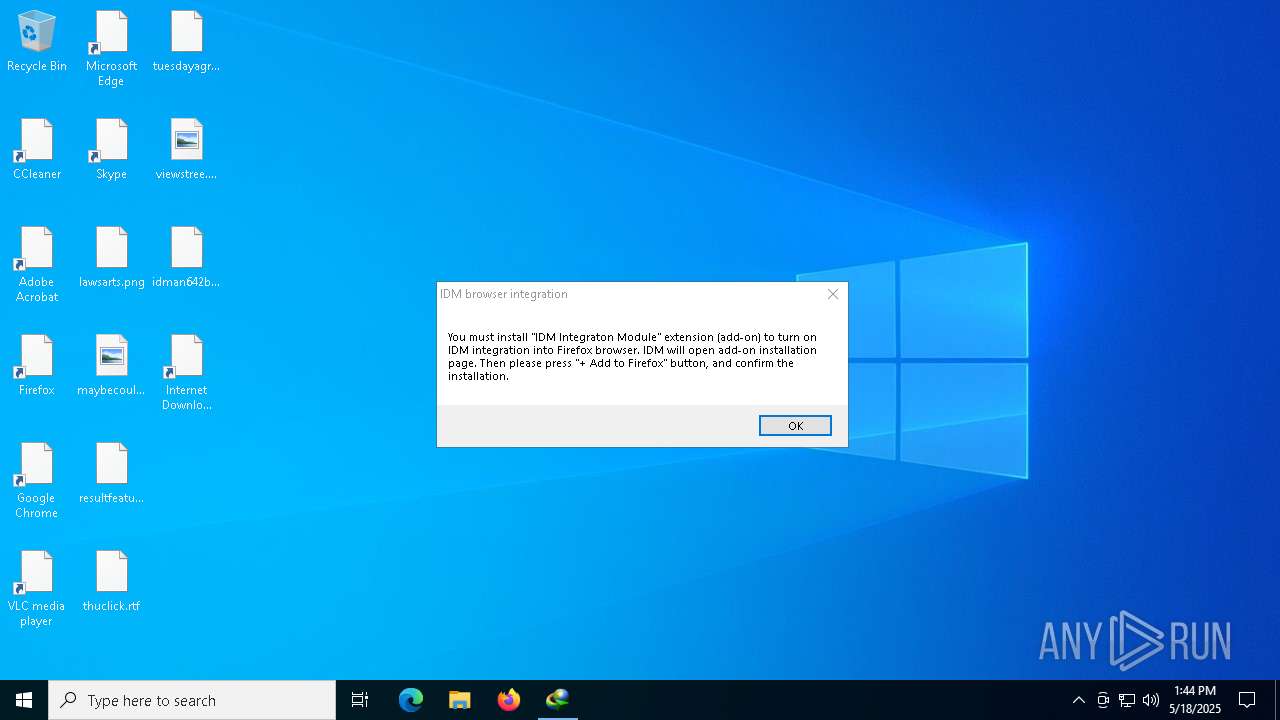Image resolution: width=1280 pixels, height=720 pixels.
Task: Select the resultfeatu... desktop file
Action: coord(111,474)
